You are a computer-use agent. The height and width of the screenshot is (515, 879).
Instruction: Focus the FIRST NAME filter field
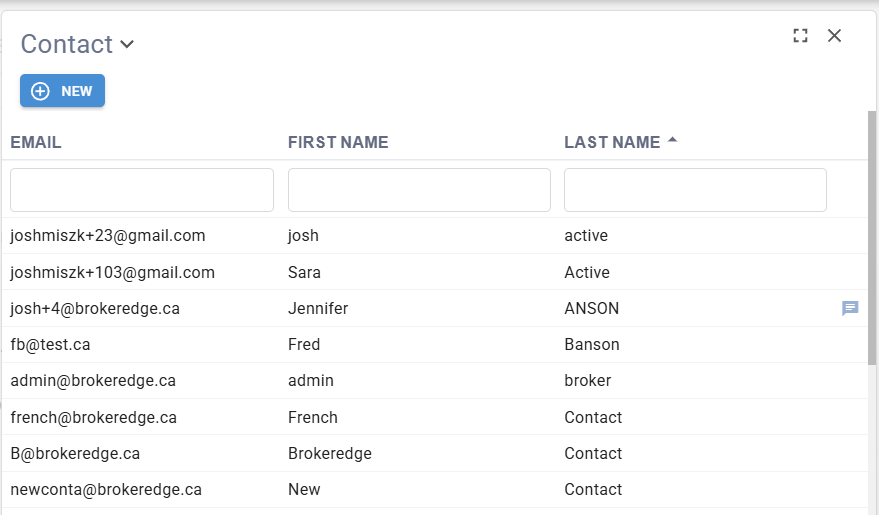pos(419,190)
